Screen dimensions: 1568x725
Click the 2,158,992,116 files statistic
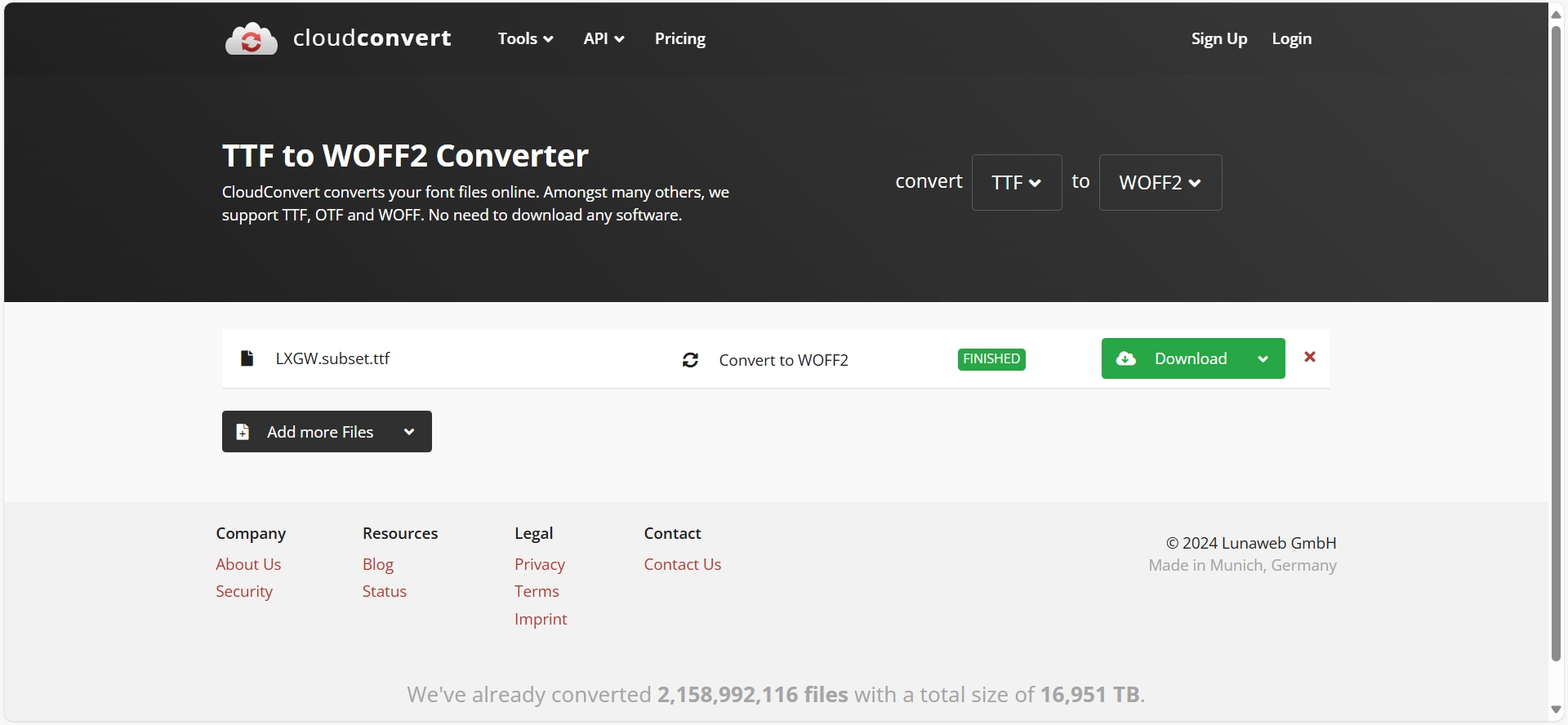tap(753, 694)
